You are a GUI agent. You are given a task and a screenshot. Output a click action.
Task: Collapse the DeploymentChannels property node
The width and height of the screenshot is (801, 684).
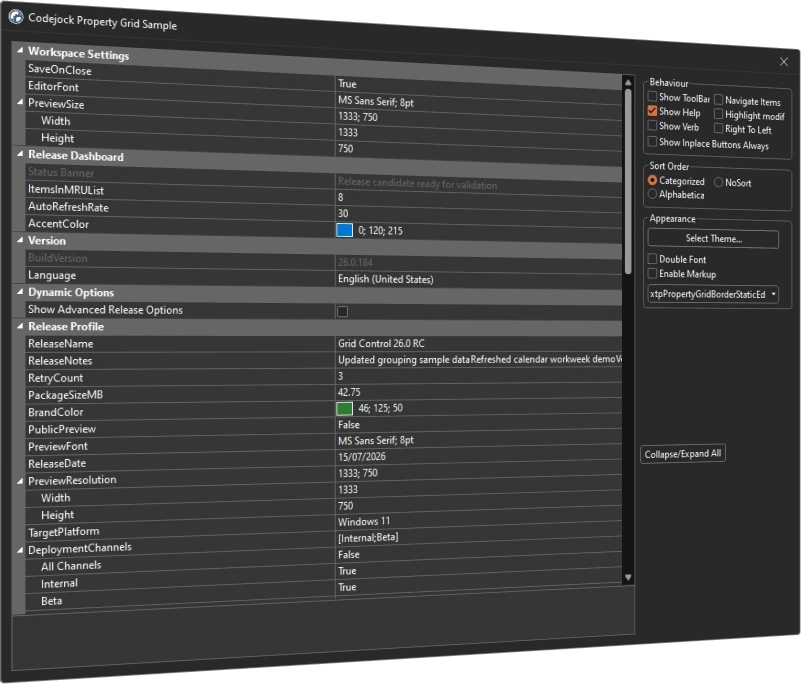click(x=20, y=550)
